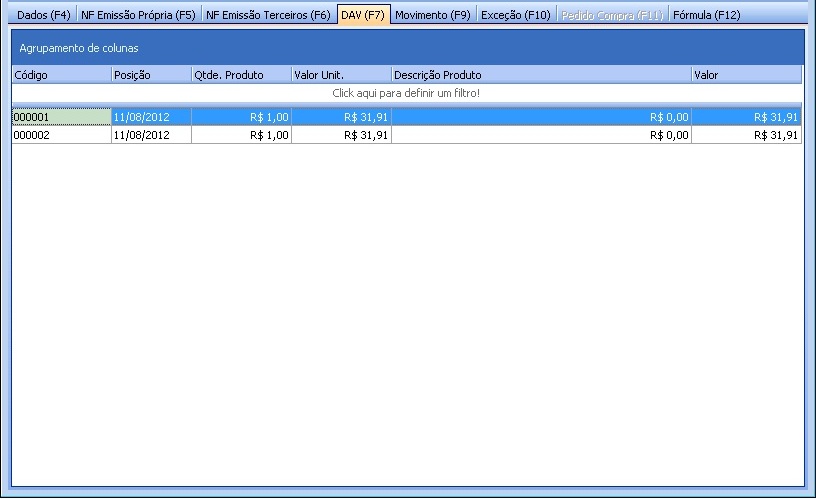Viewport: 816px width, 499px height.
Task: Open the NF Emissão Própria (F5) tab
Action: [138, 15]
